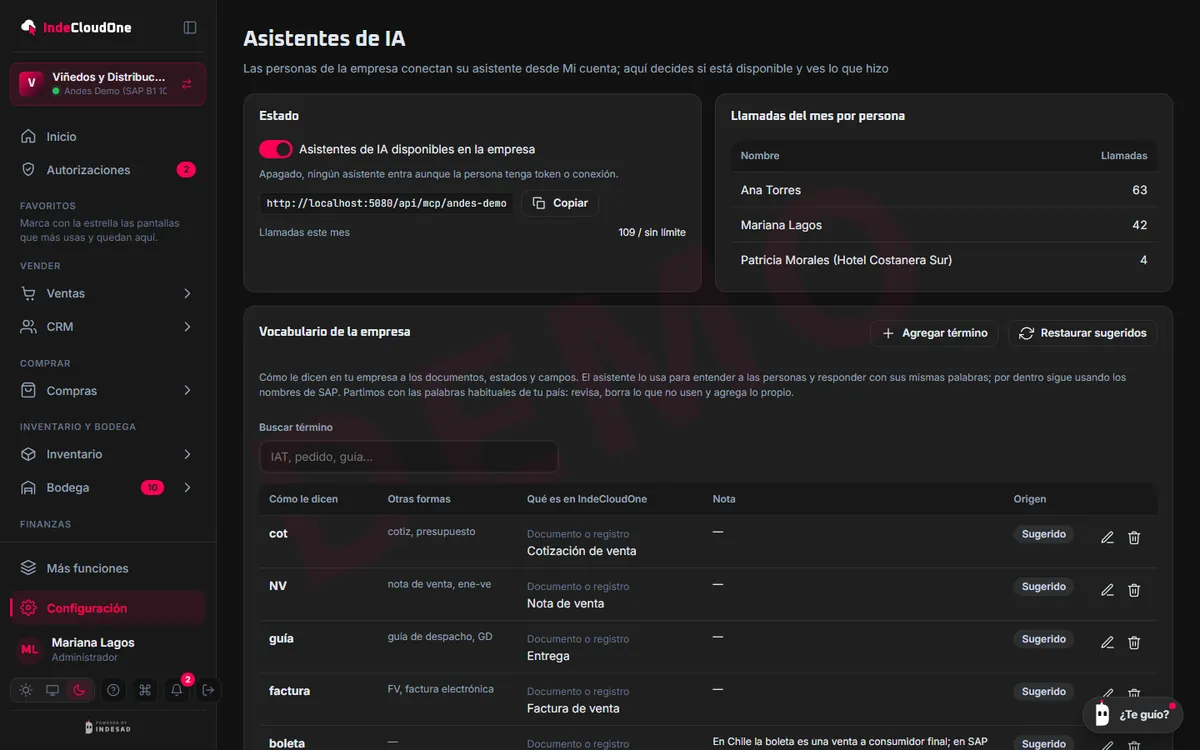Click the IndeCloudOne logo

(76, 27)
